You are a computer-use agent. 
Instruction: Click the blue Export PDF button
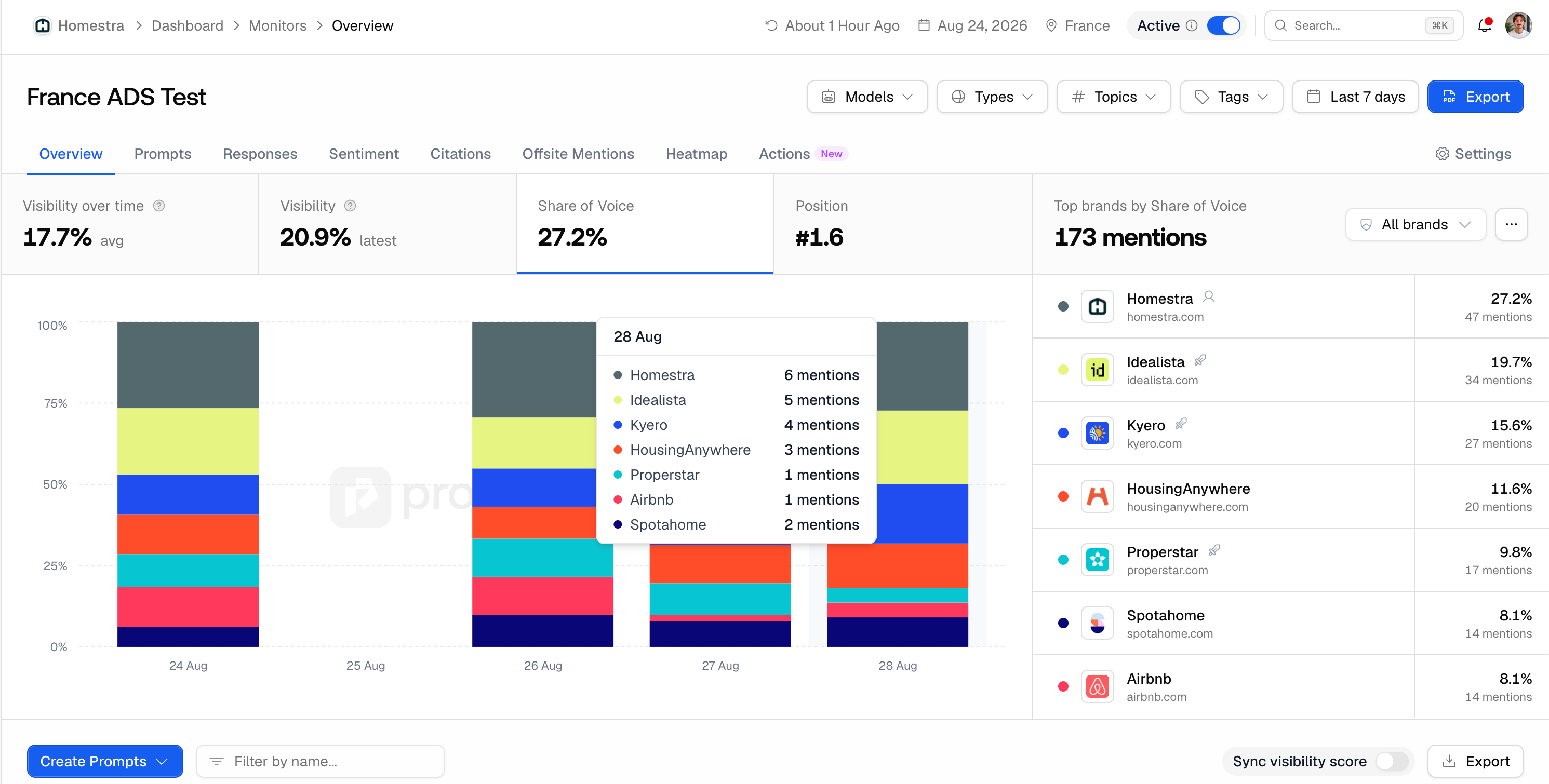1476,97
